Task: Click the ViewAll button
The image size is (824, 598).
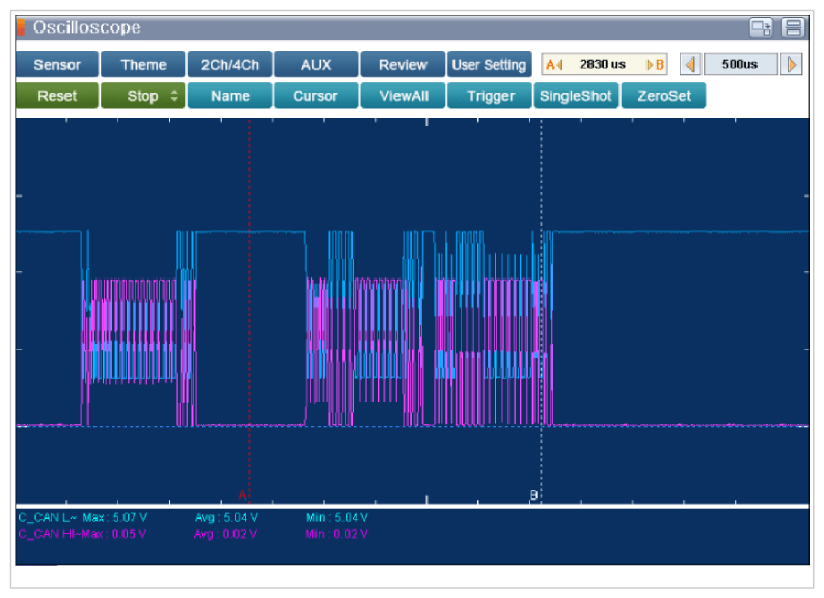Action: tap(402, 96)
